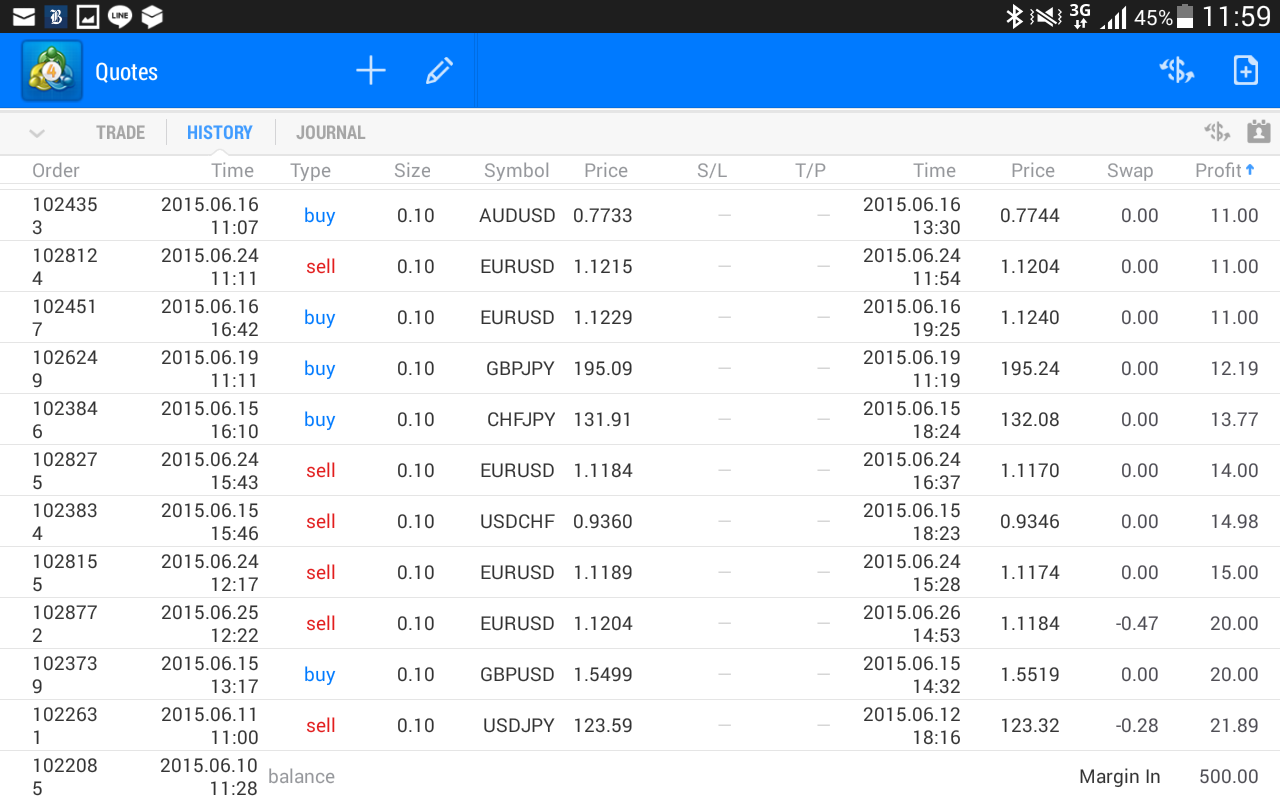
Task: Tap the profit value 12.19
Action: tap(1234, 368)
